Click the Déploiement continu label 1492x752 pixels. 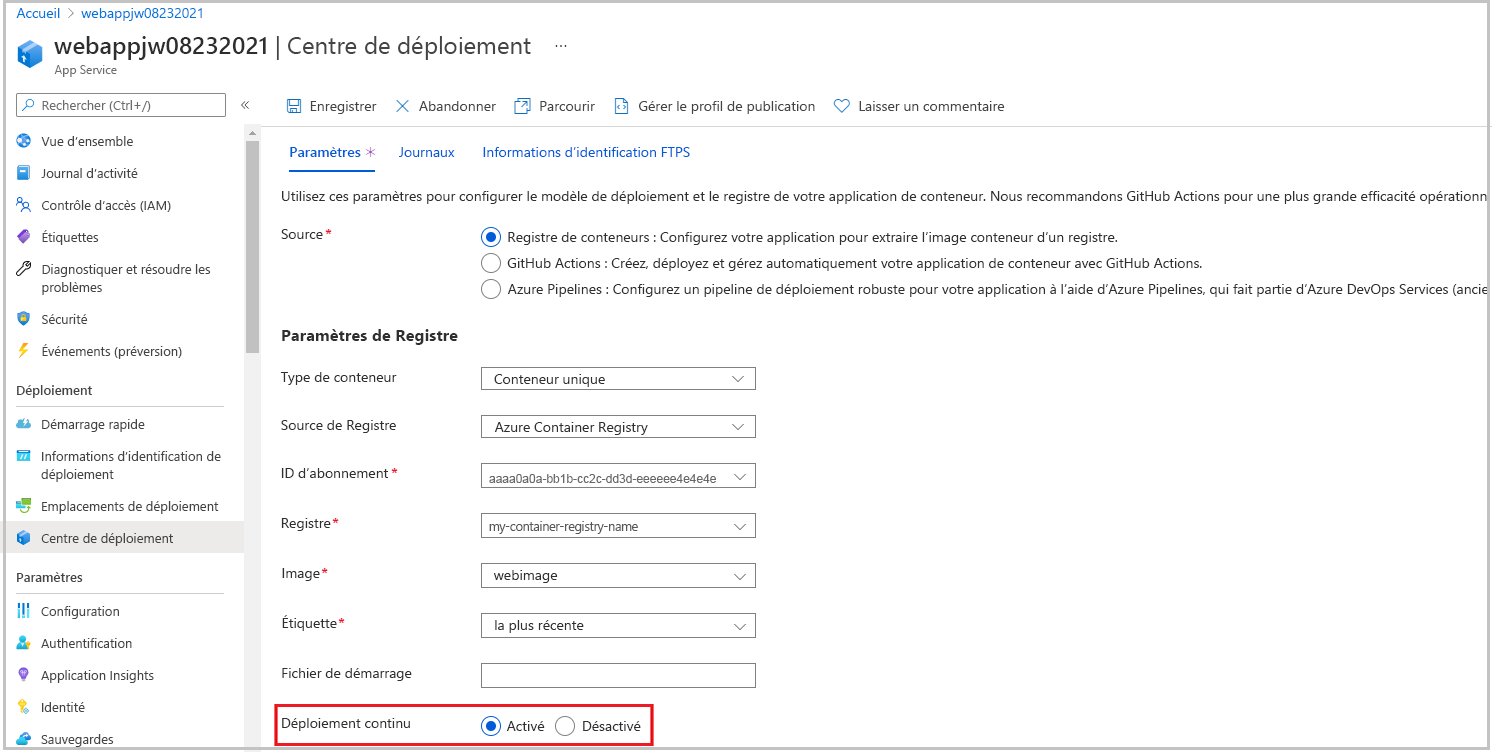point(346,723)
